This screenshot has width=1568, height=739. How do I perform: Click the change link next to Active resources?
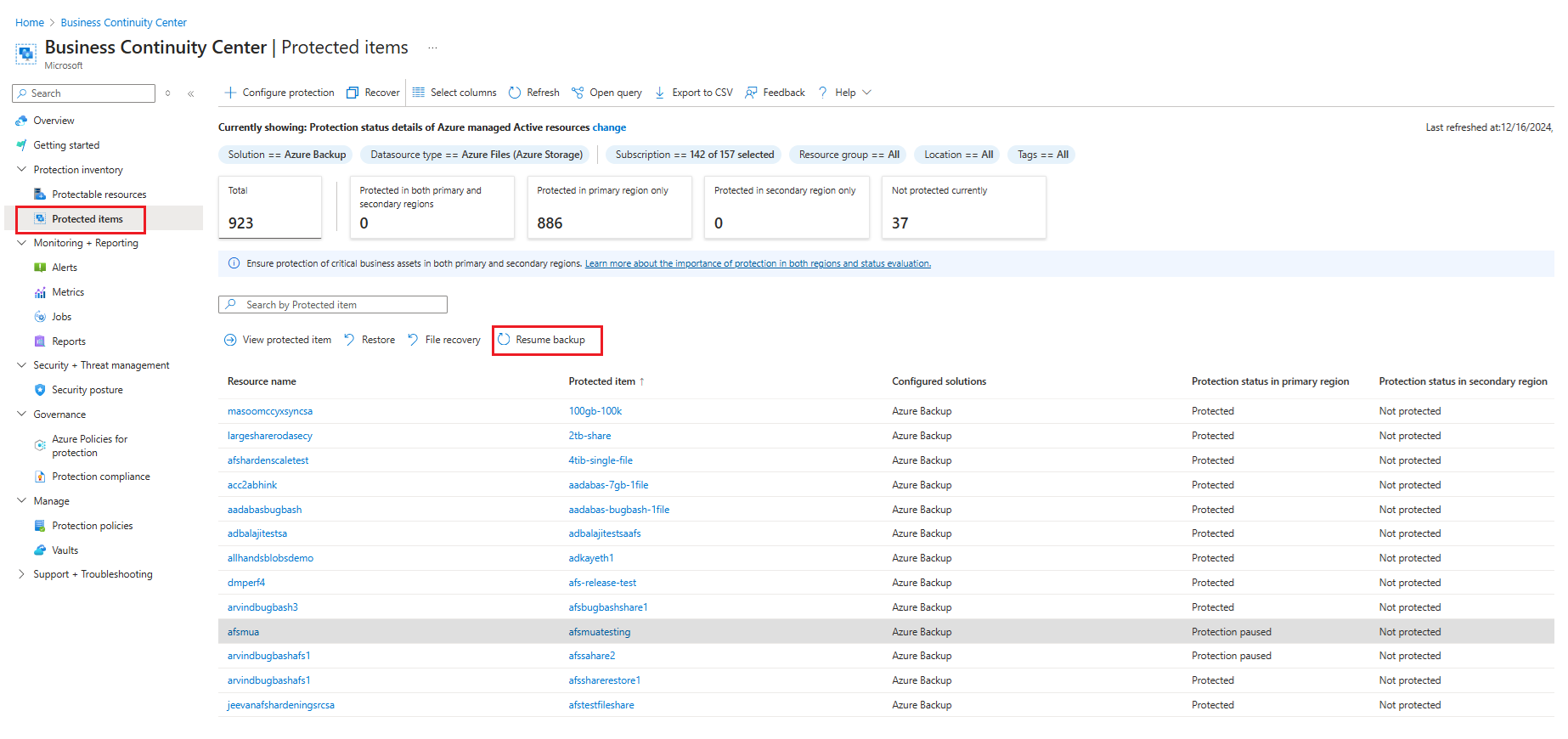coord(609,127)
